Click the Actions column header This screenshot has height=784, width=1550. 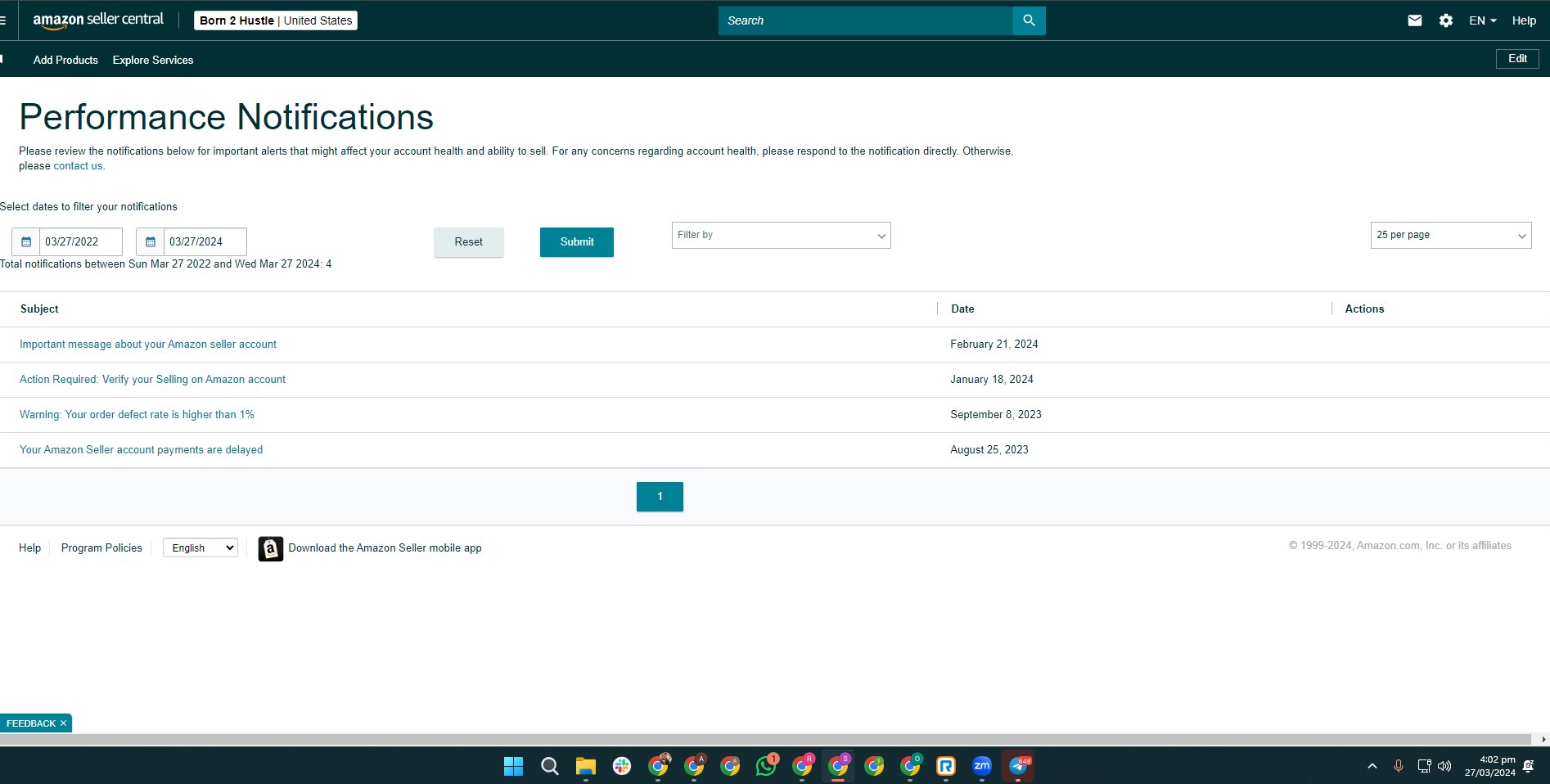(x=1364, y=309)
